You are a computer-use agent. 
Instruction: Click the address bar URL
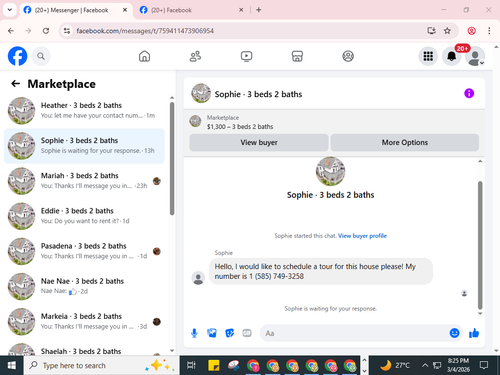(145, 31)
